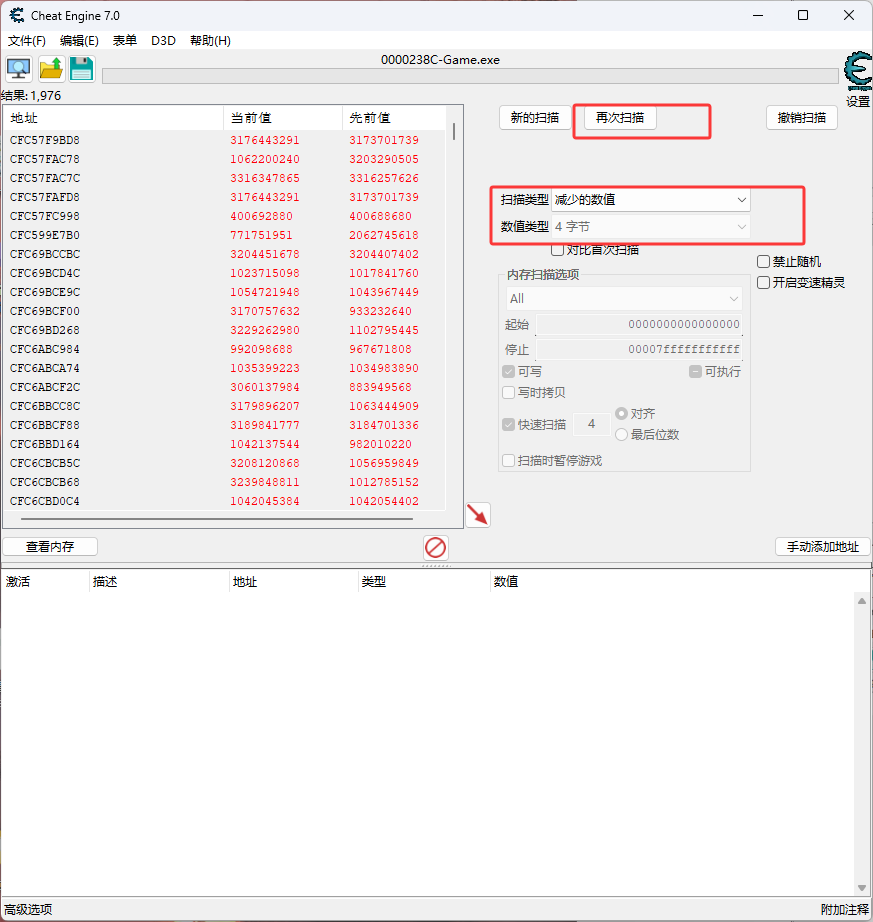Enable 扫描时暂停游戏 checkbox

coord(509,460)
